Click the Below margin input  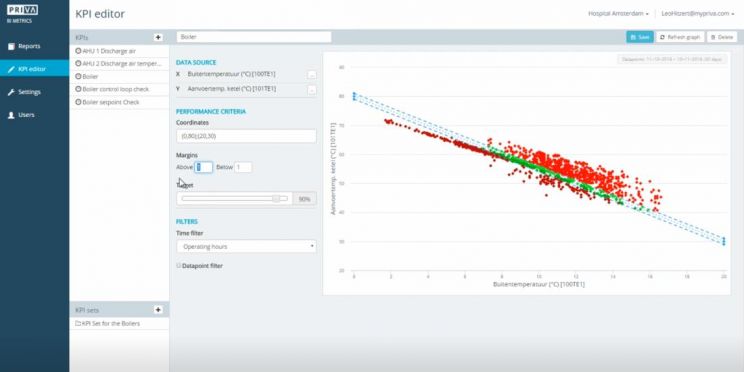point(243,167)
